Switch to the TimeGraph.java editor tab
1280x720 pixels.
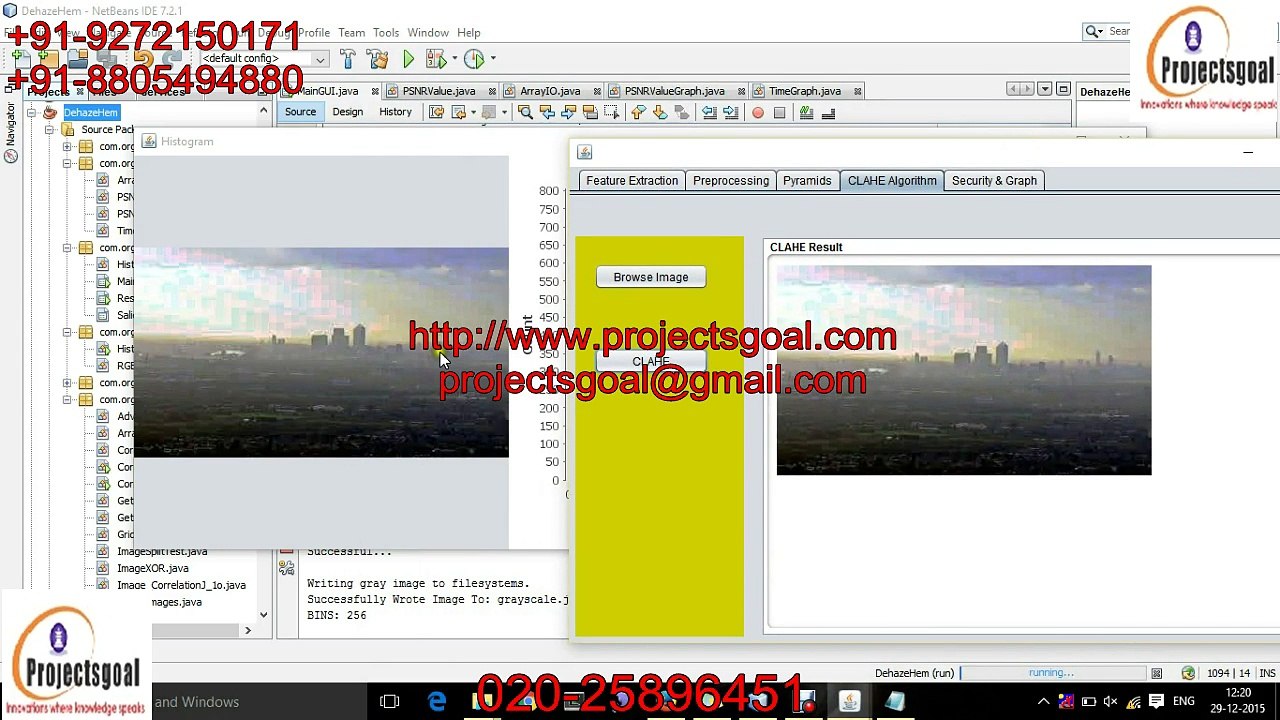coord(805,91)
